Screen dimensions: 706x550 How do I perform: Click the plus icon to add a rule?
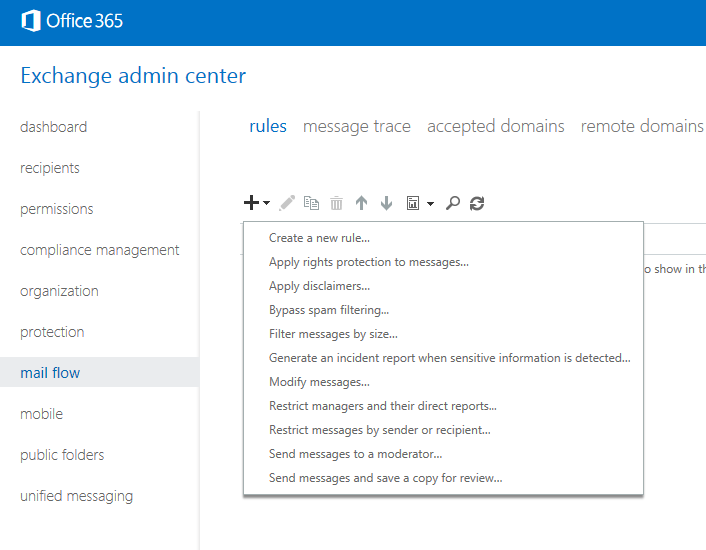click(x=251, y=203)
